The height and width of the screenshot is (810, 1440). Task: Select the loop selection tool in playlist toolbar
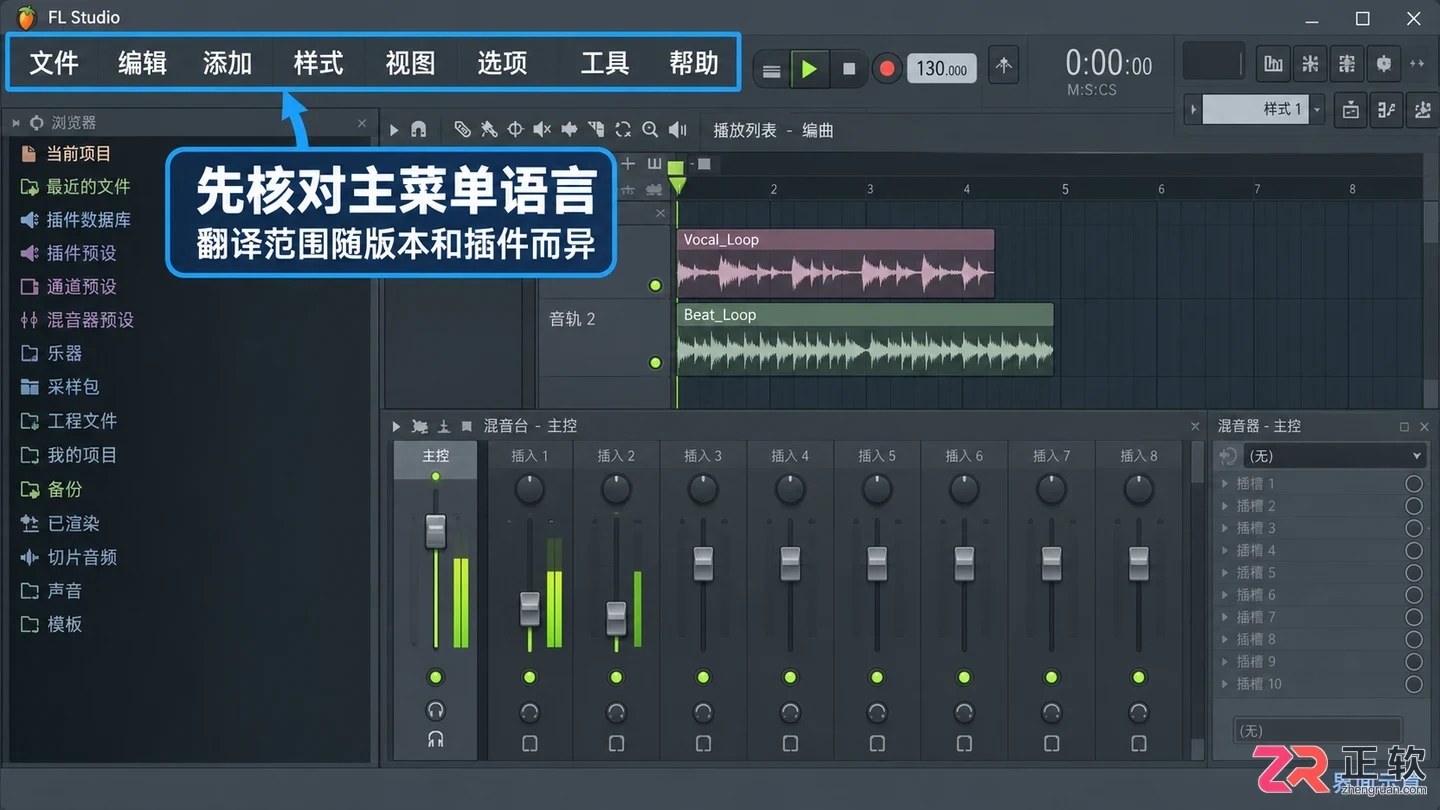click(x=623, y=129)
